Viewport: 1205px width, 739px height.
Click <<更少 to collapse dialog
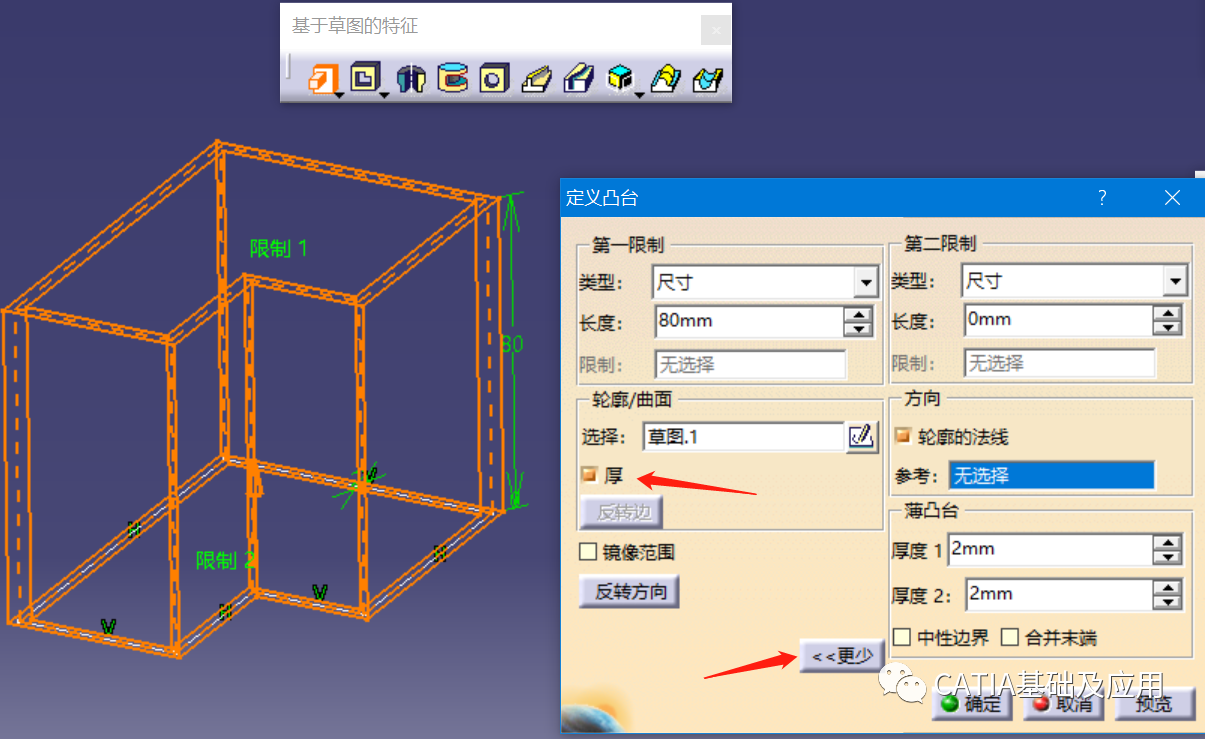843,656
